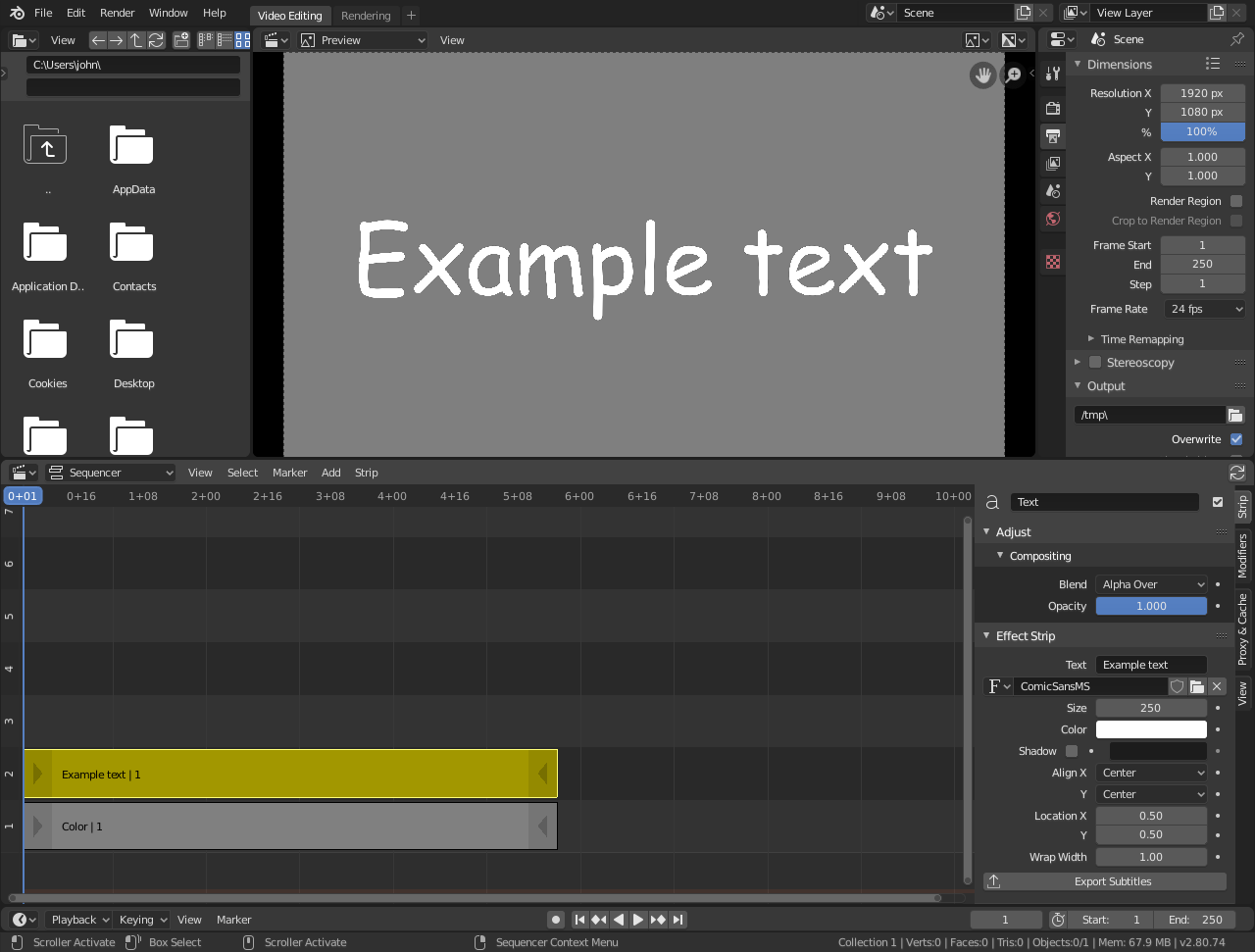The image size is (1255, 952).
Task: Open the Render properties tab
Action: 1052,108
